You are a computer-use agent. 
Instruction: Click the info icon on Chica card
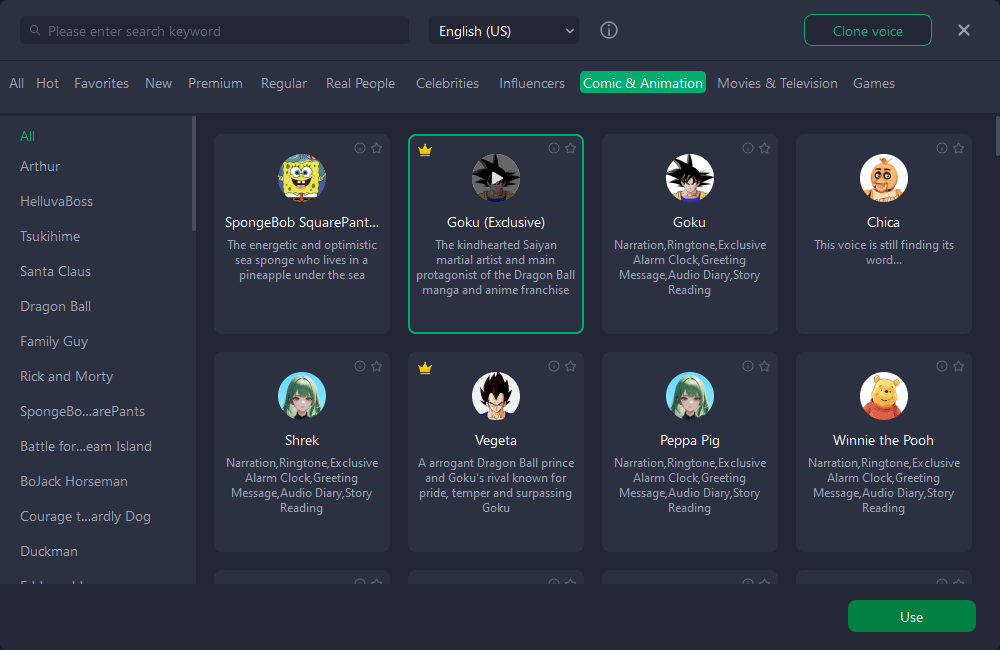point(942,148)
